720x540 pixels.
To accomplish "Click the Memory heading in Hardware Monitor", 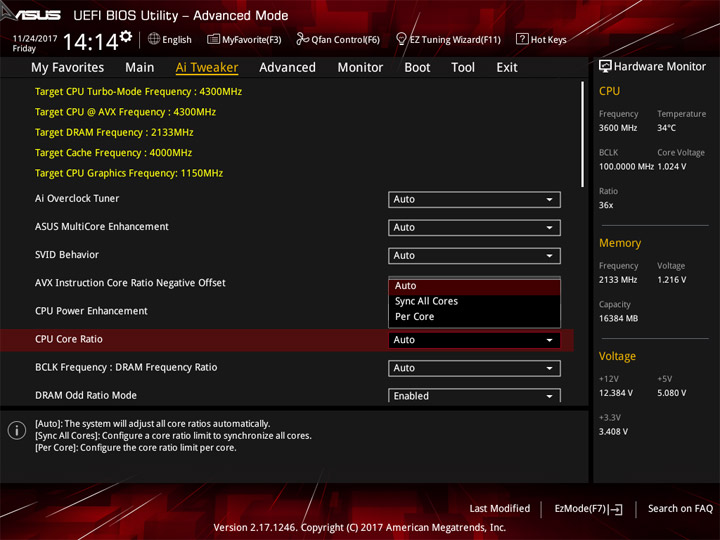I will [620, 243].
